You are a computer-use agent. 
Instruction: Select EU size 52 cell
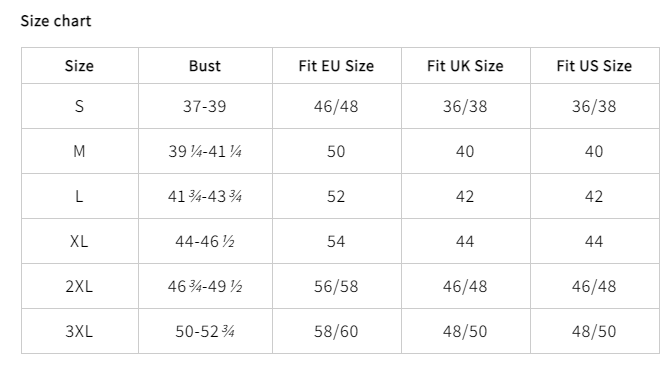337,196
